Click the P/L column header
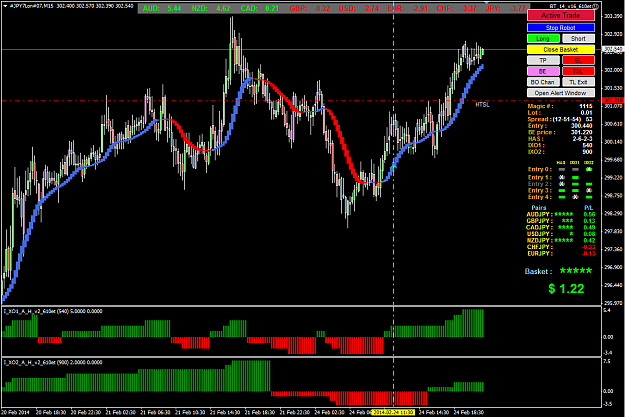Screen dimensions: 625x417 [588, 208]
